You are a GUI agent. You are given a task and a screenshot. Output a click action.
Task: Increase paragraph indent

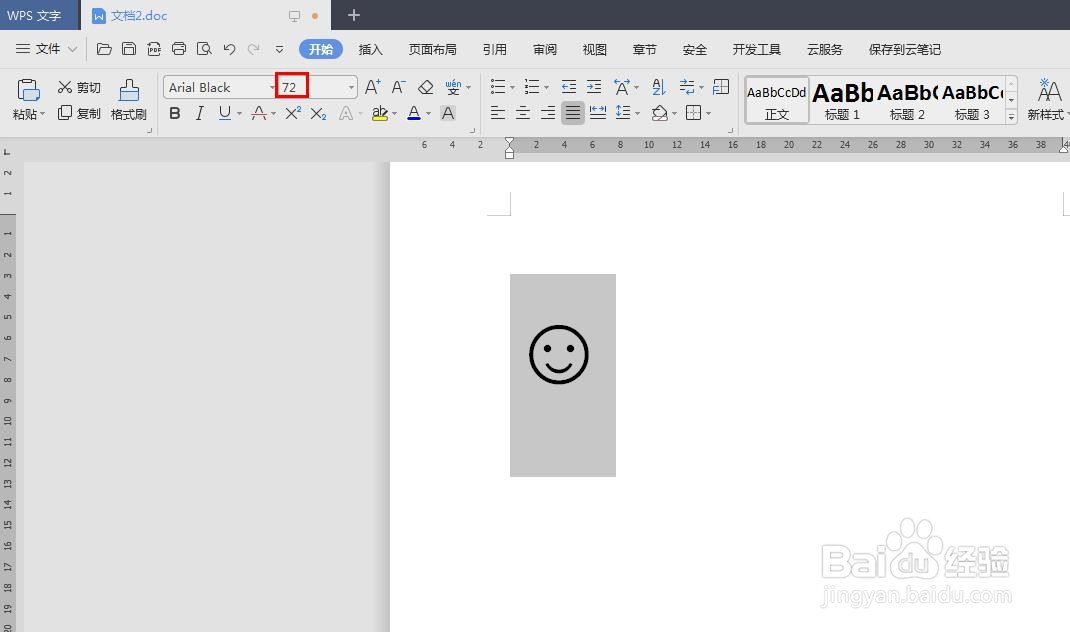[594, 87]
